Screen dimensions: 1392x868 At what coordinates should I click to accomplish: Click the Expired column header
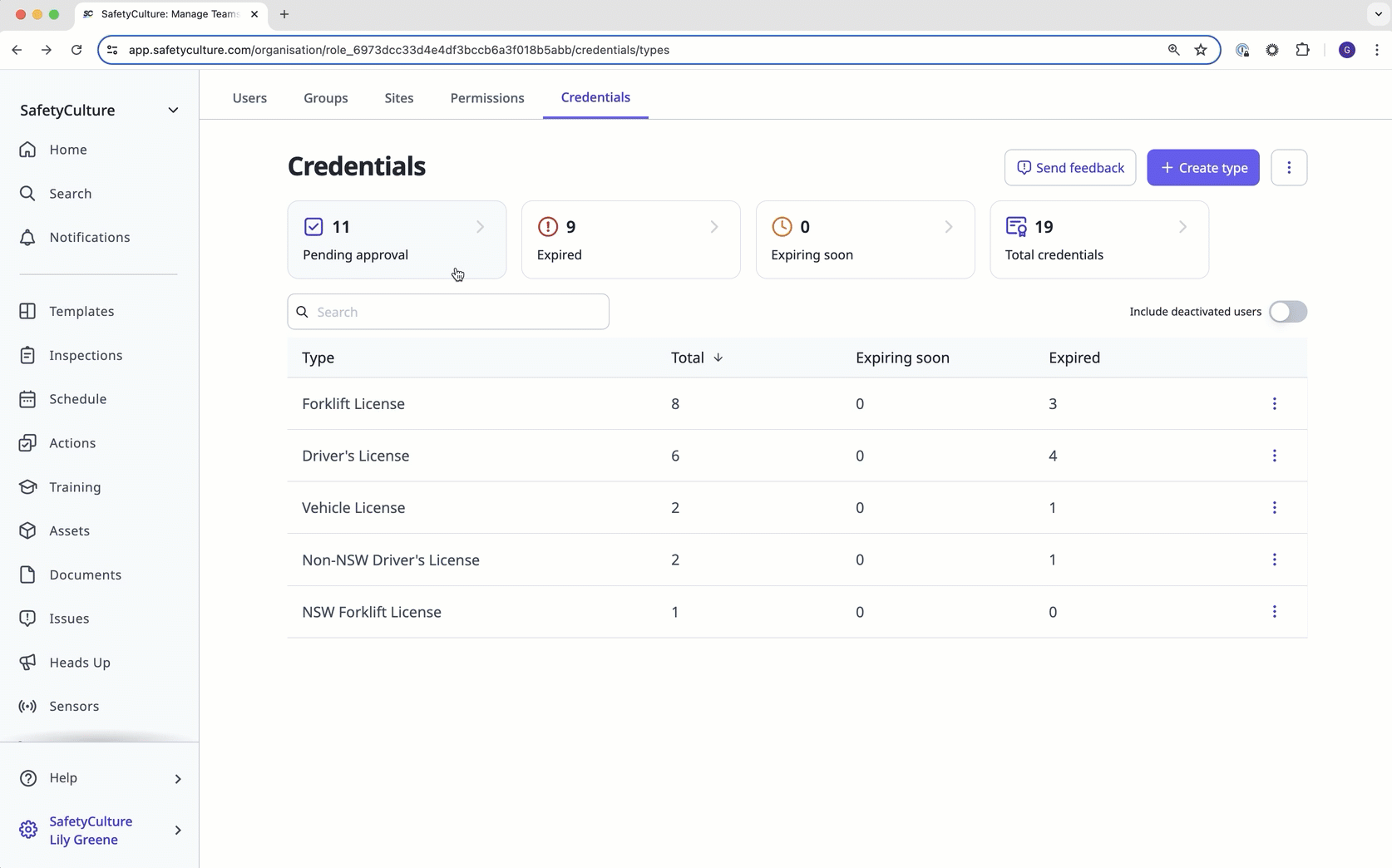(1074, 358)
